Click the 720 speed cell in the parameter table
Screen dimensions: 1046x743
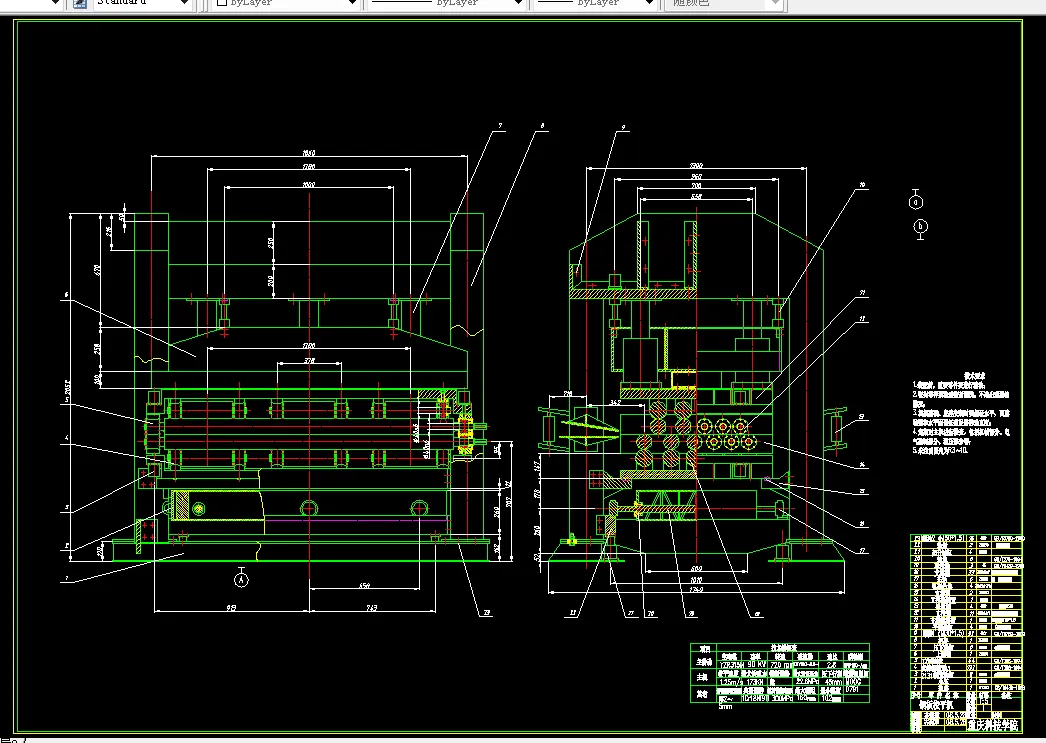pos(780,664)
